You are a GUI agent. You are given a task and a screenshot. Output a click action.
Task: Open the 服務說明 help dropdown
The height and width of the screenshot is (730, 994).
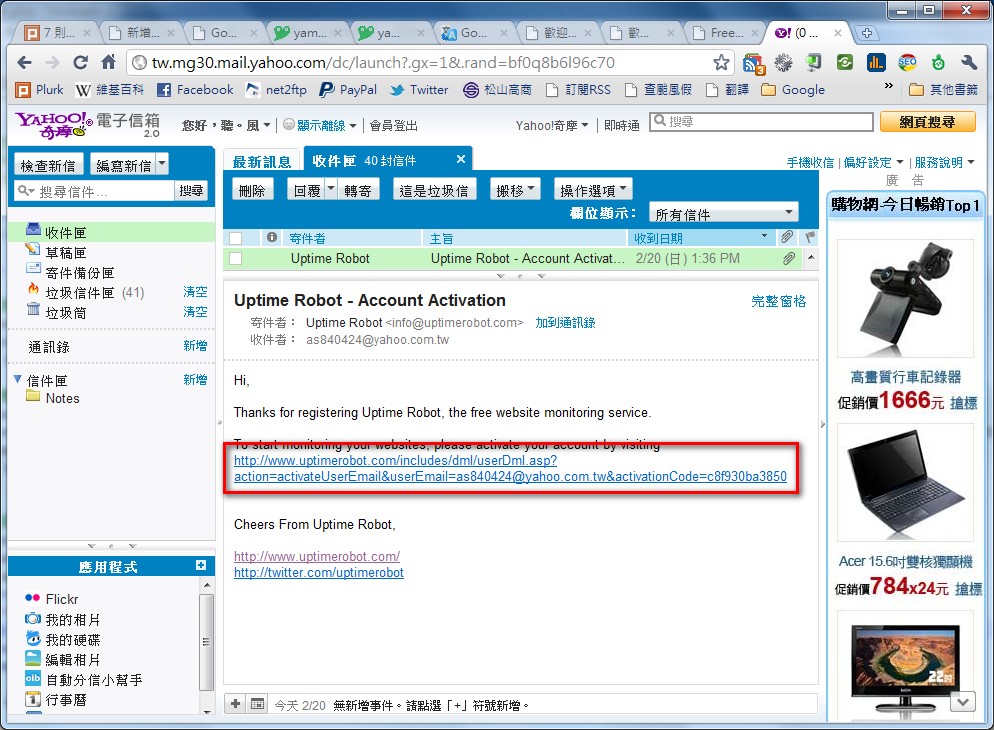[x=944, y=162]
